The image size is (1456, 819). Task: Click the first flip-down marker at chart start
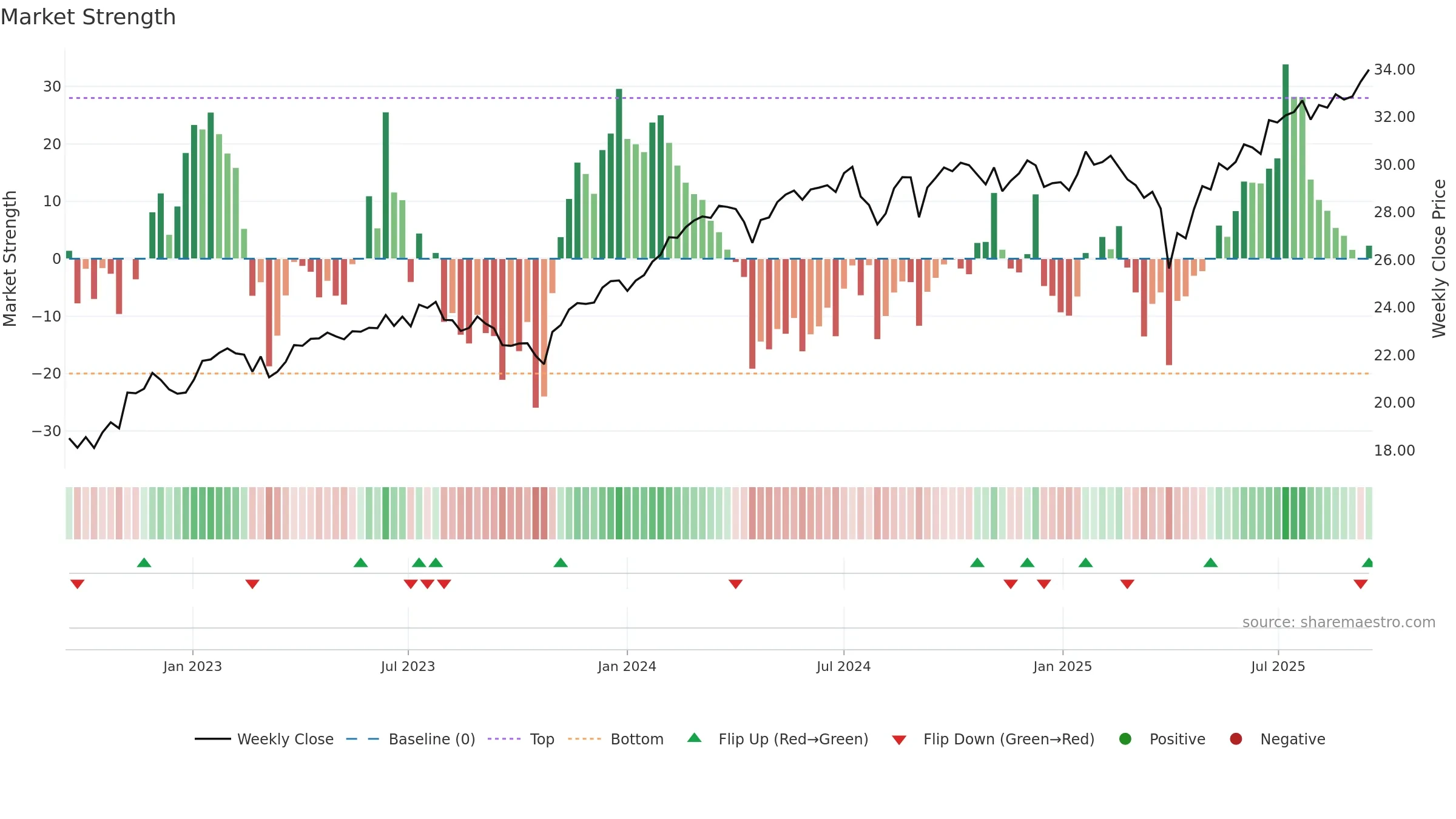(77, 584)
